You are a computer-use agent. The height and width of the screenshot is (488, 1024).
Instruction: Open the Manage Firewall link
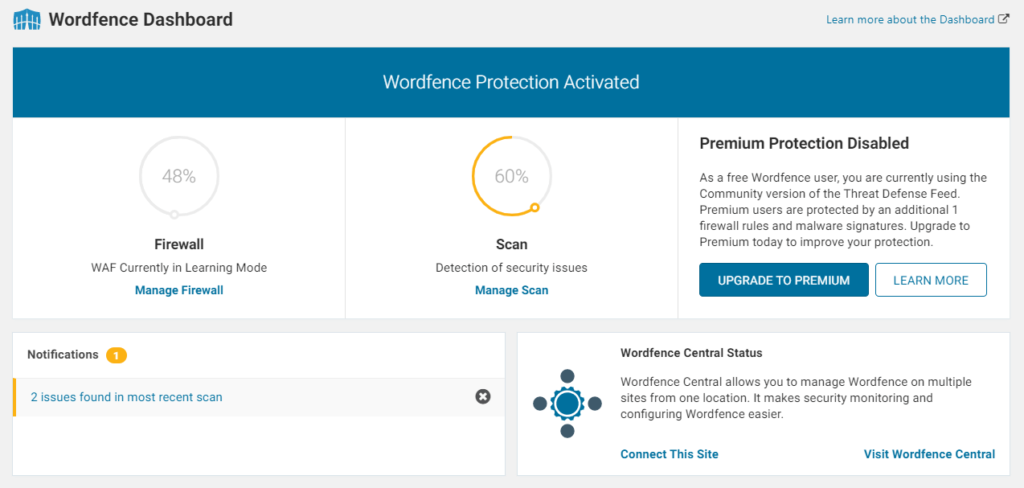point(179,290)
